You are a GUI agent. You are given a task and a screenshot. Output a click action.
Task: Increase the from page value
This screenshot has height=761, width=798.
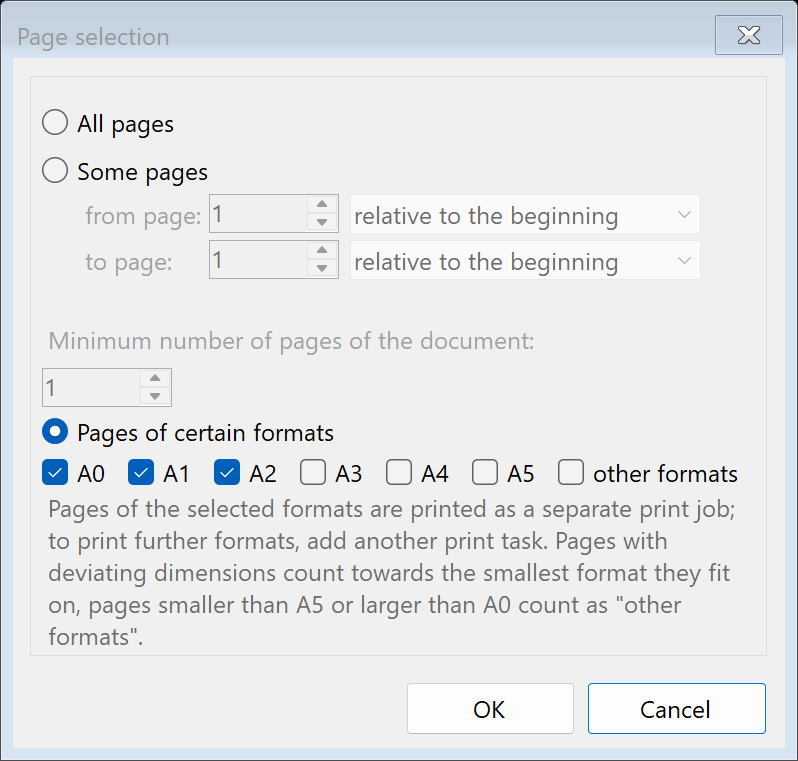pyautogui.click(x=322, y=205)
